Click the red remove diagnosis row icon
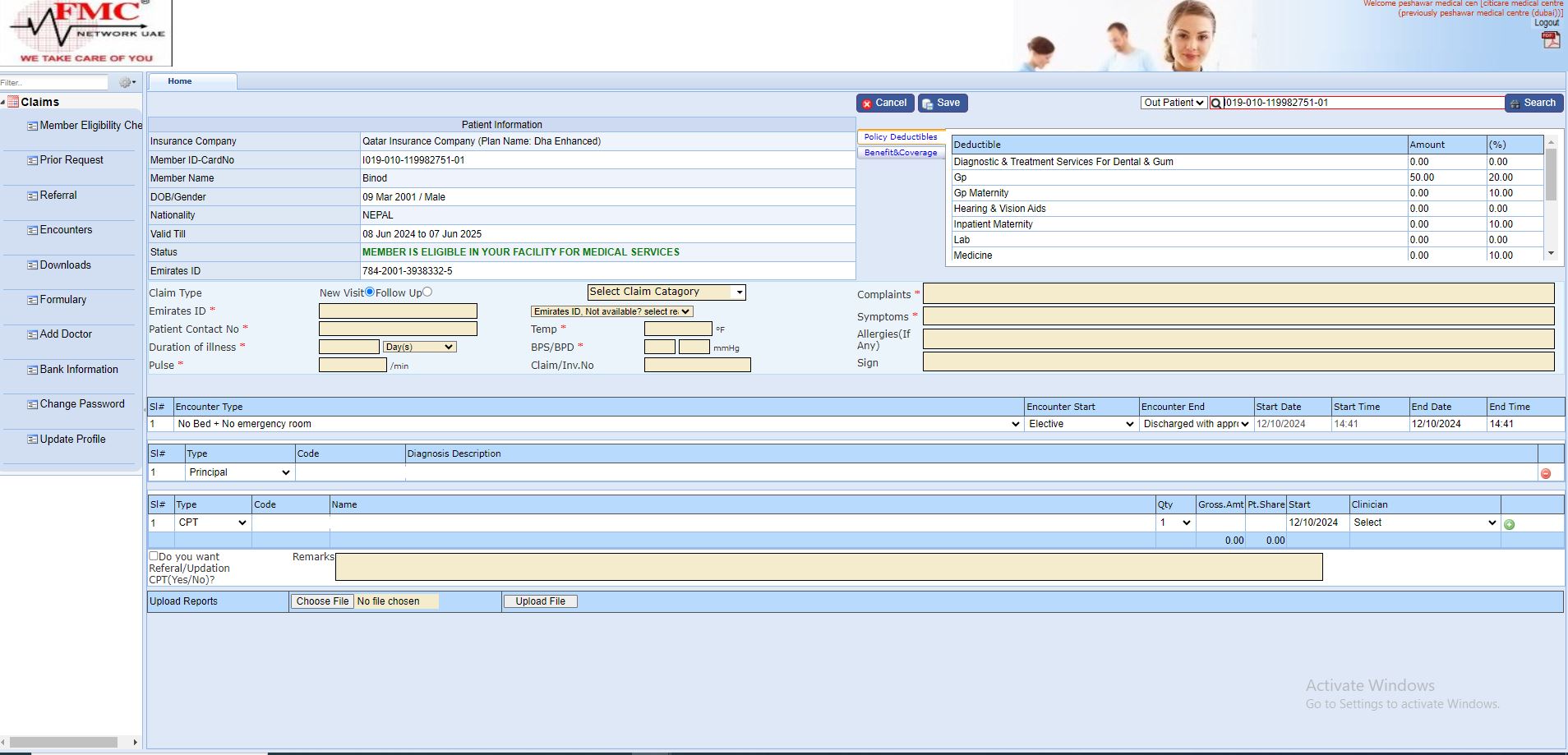 [1546, 473]
